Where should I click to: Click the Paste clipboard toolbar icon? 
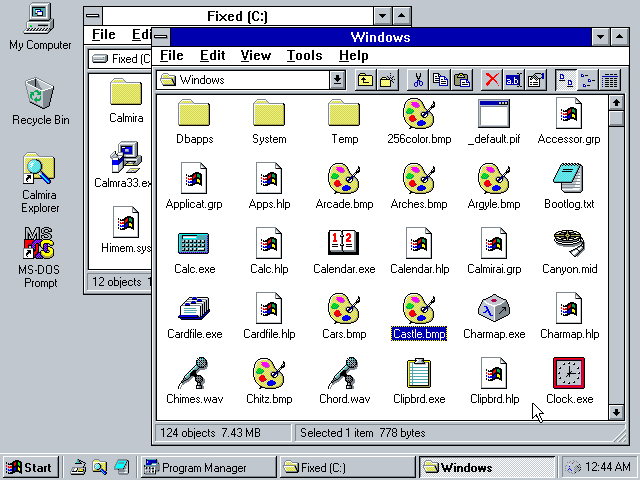pyautogui.click(x=462, y=80)
